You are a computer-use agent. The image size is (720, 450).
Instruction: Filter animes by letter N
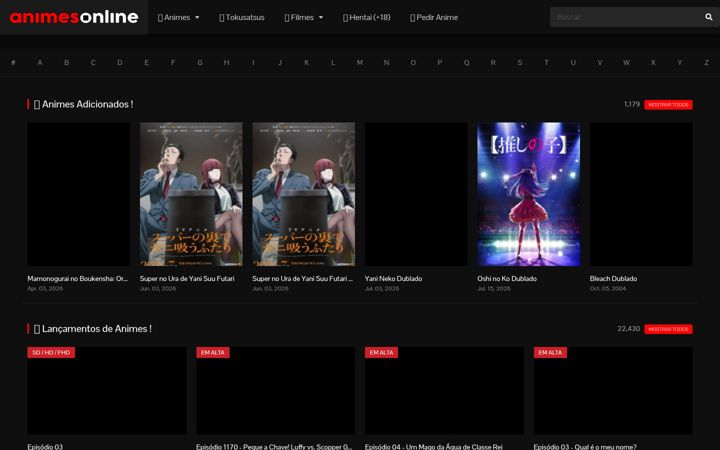click(x=386, y=62)
